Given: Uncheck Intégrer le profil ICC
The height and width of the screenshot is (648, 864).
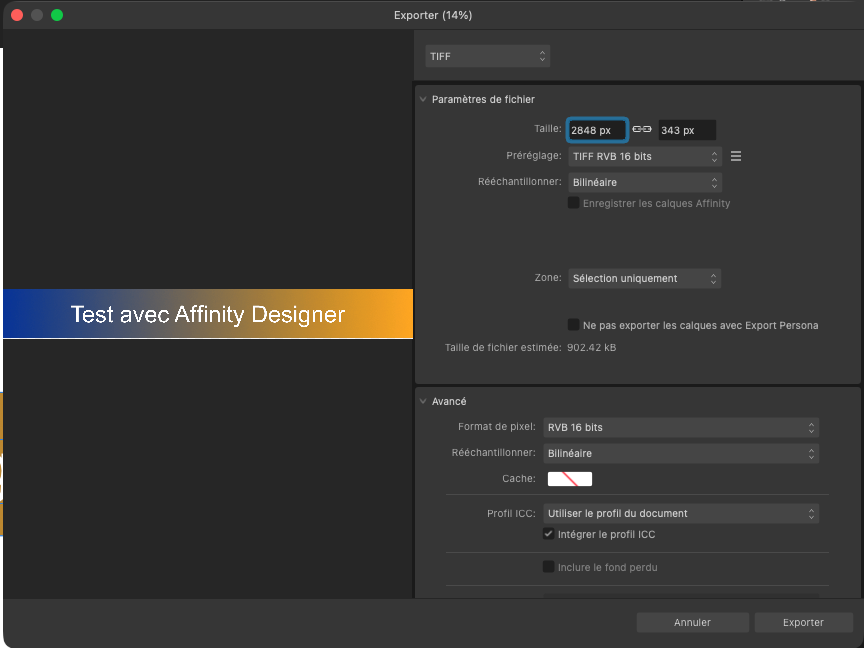Looking at the screenshot, I should [x=548, y=533].
